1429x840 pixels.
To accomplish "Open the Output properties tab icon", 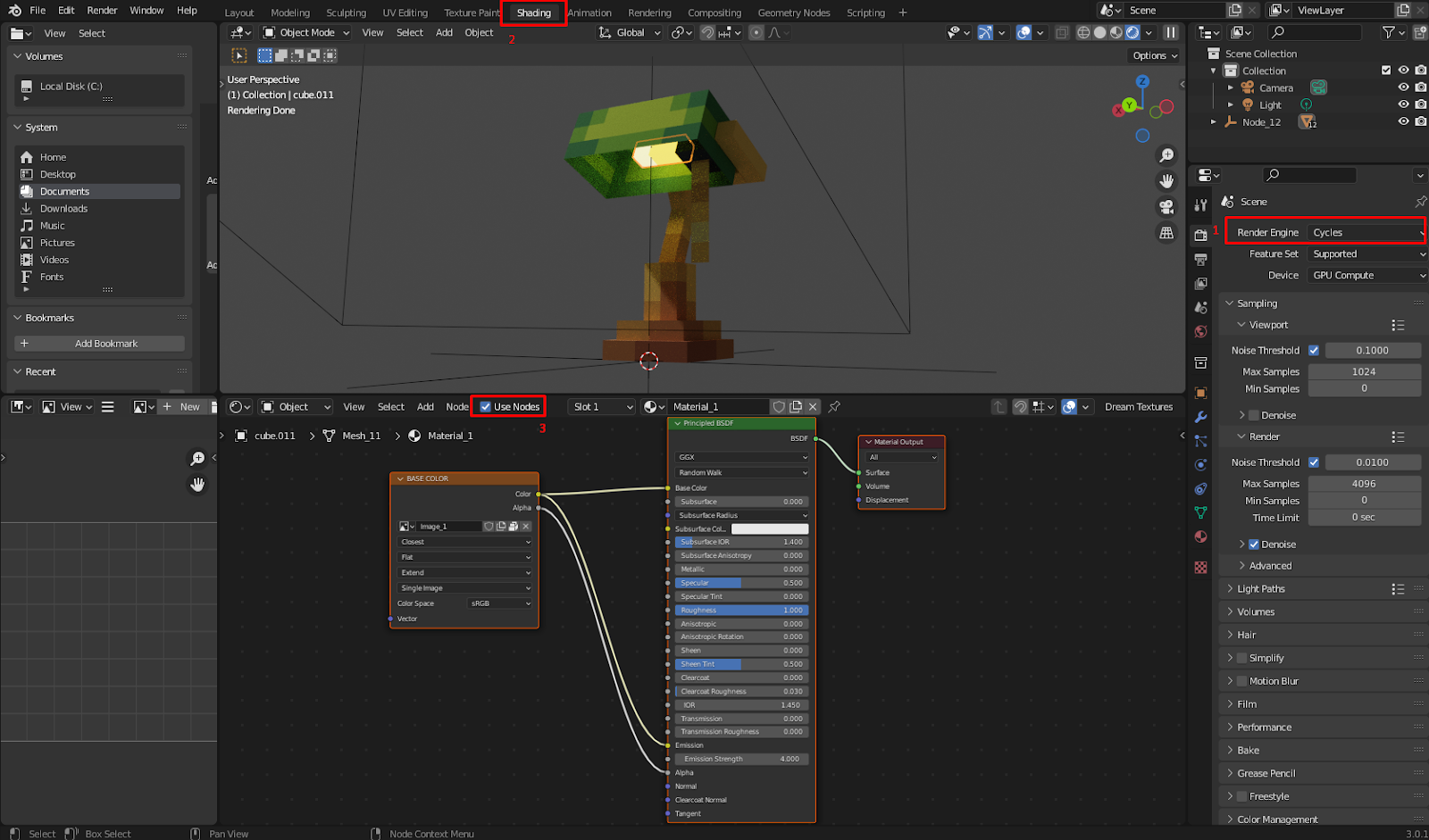I will (x=1201, y=259).
